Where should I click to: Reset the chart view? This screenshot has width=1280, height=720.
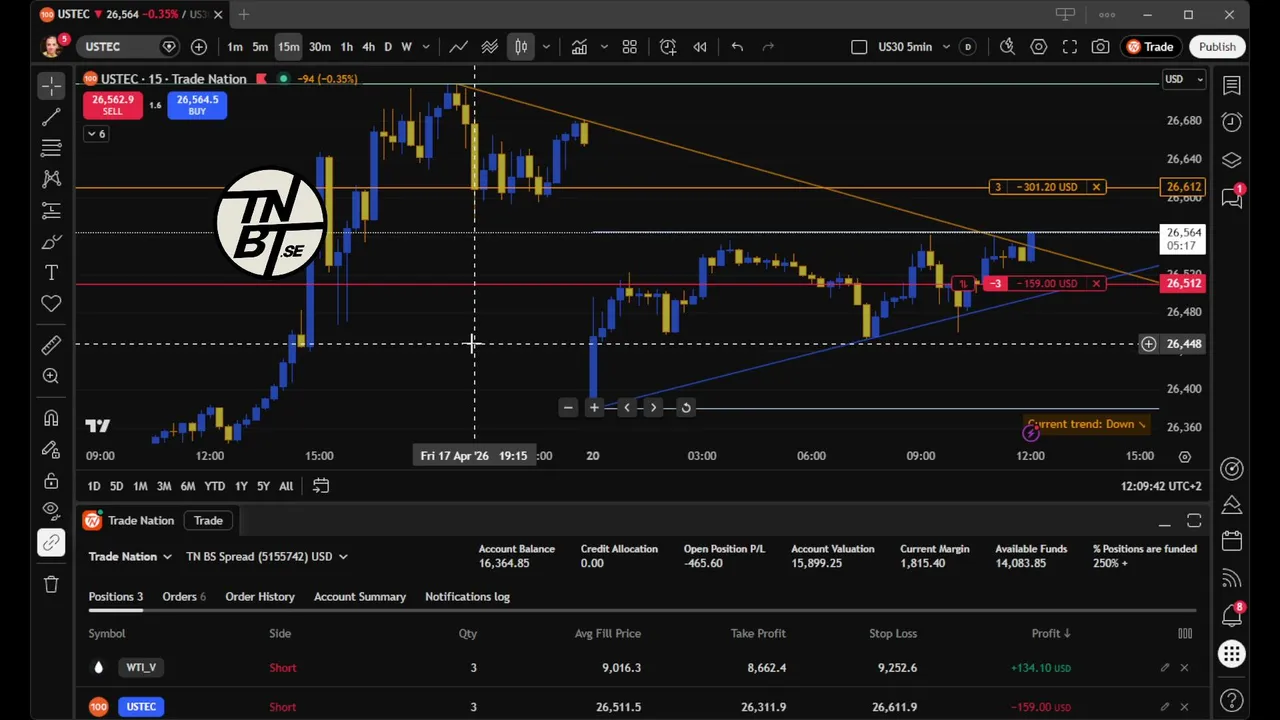tap(686, 407)
